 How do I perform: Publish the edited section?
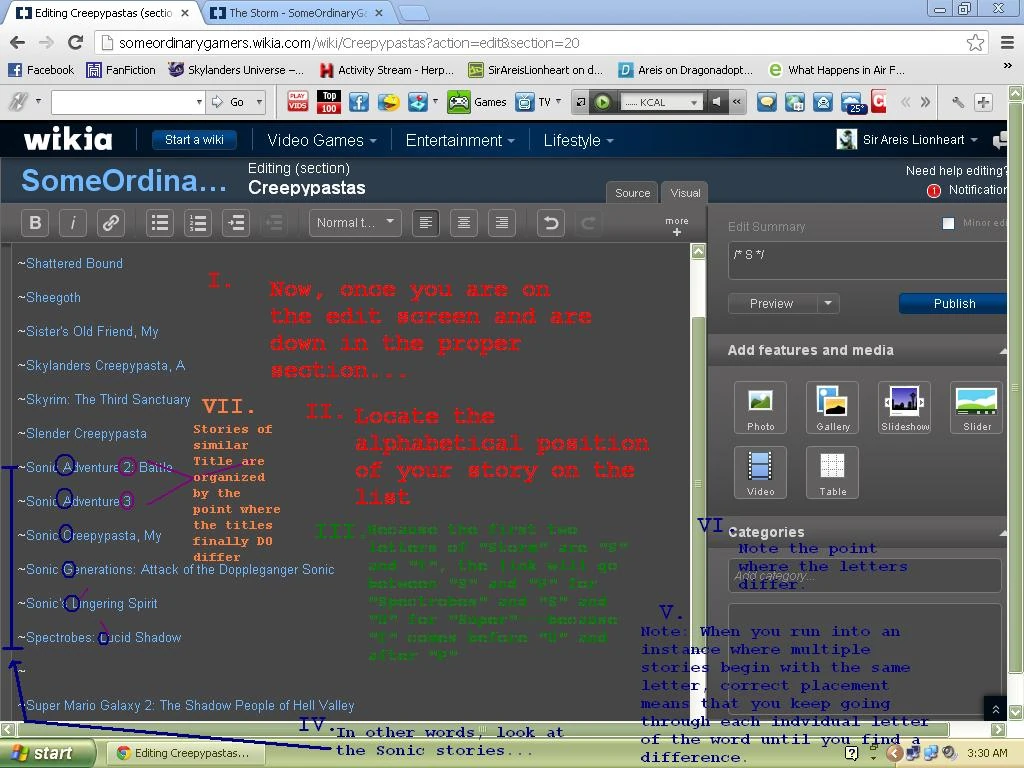953,304
